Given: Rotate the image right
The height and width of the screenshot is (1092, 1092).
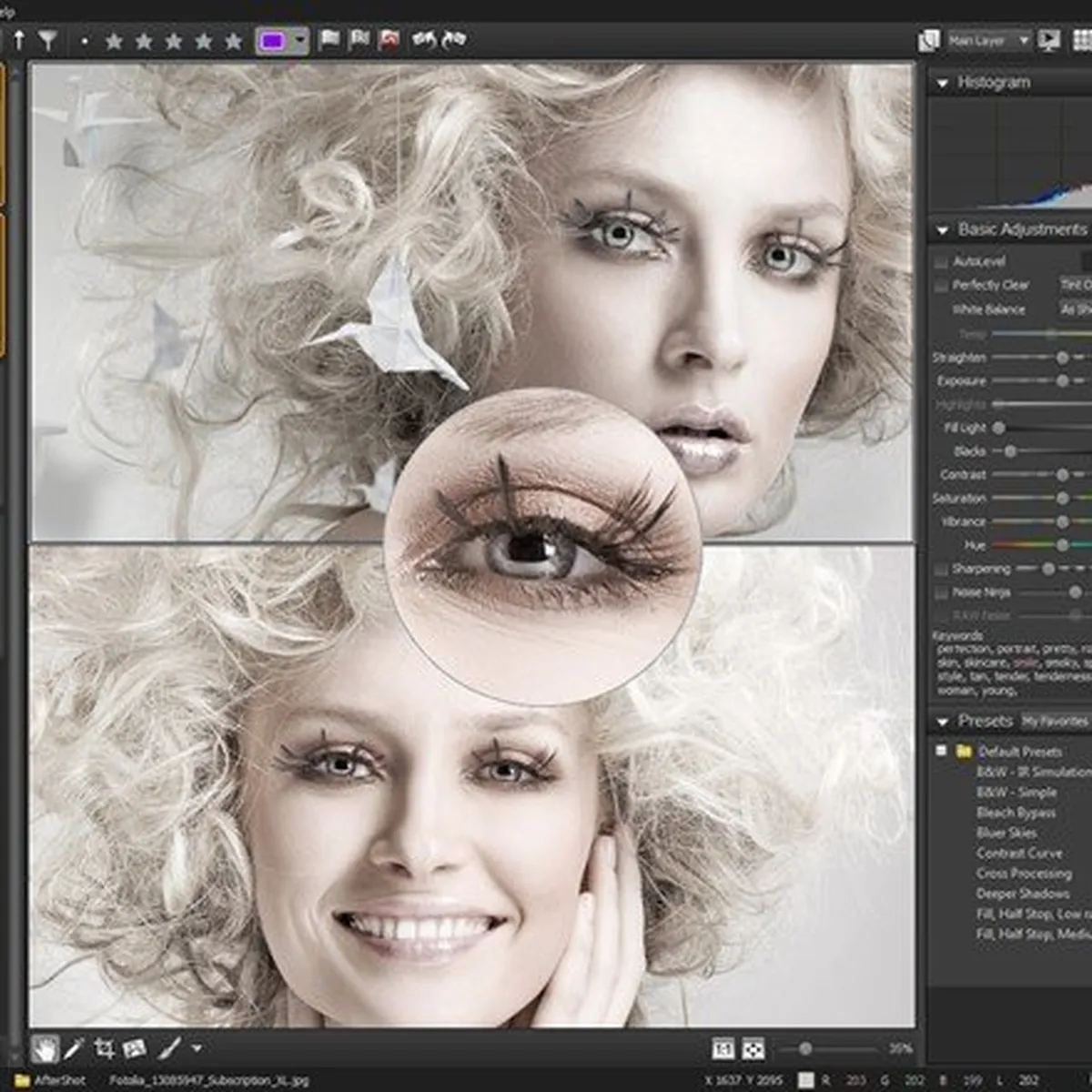Looking at the screenshot, I should click(453, 40).
